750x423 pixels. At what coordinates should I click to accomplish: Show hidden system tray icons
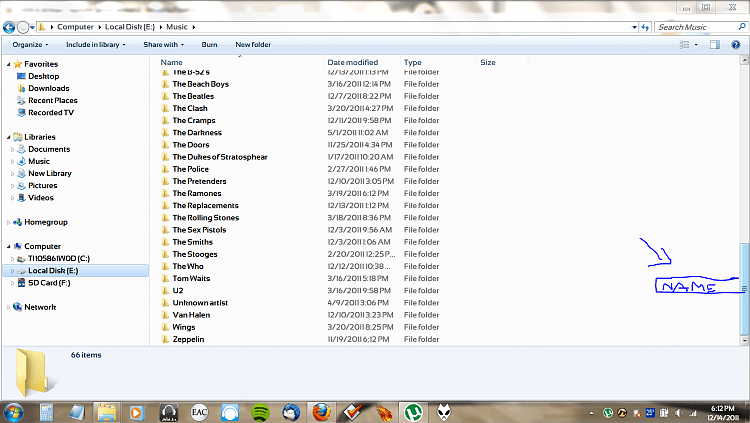pyautogui.click(x=591, y=413)
